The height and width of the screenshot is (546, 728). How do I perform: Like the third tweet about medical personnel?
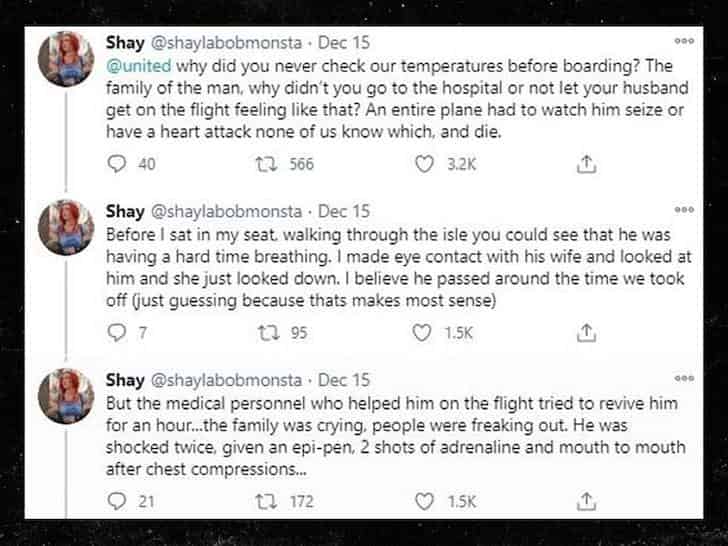pos(425,500)
